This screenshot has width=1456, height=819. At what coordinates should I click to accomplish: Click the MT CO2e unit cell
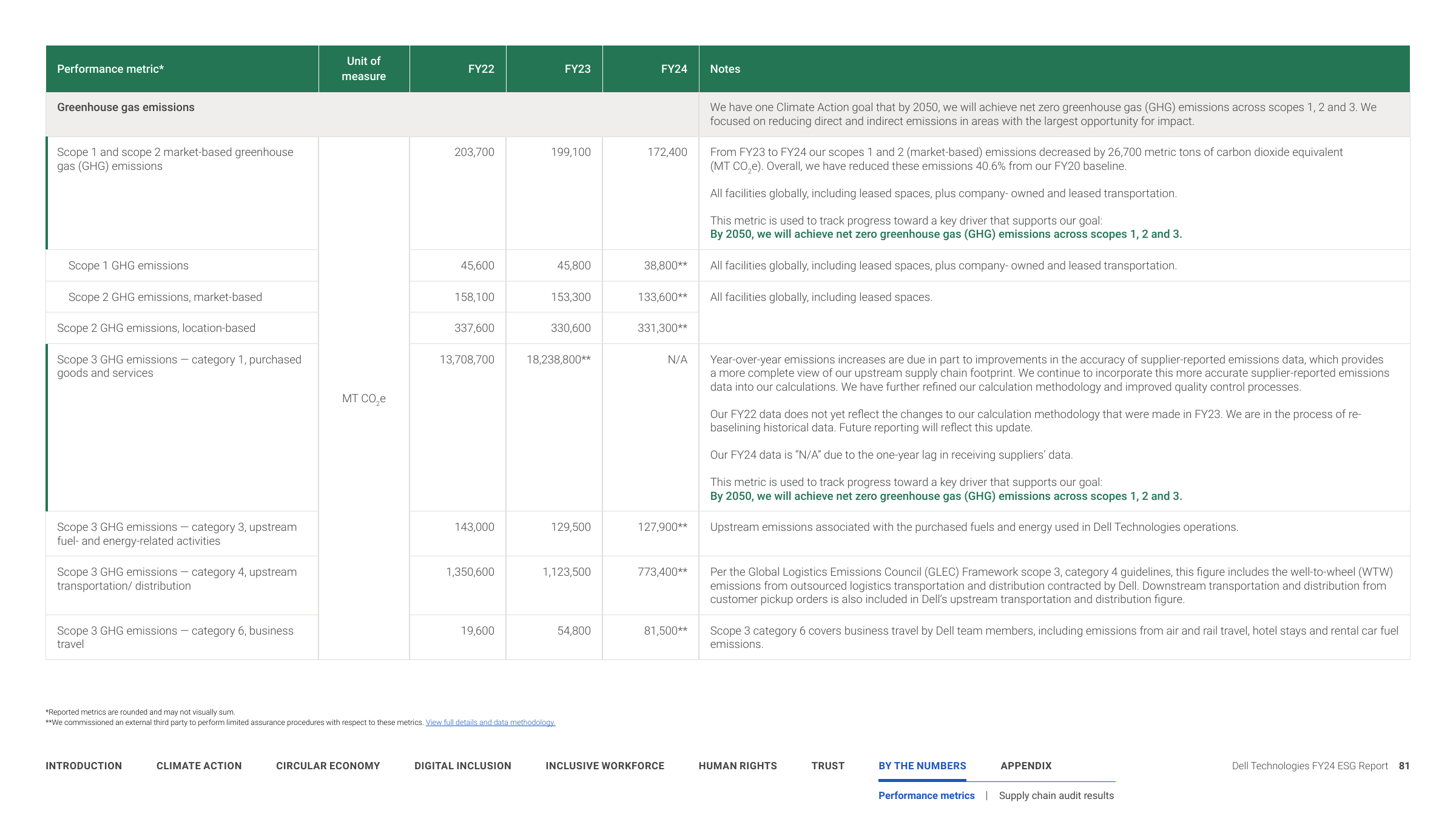click(x=364, y=399)
